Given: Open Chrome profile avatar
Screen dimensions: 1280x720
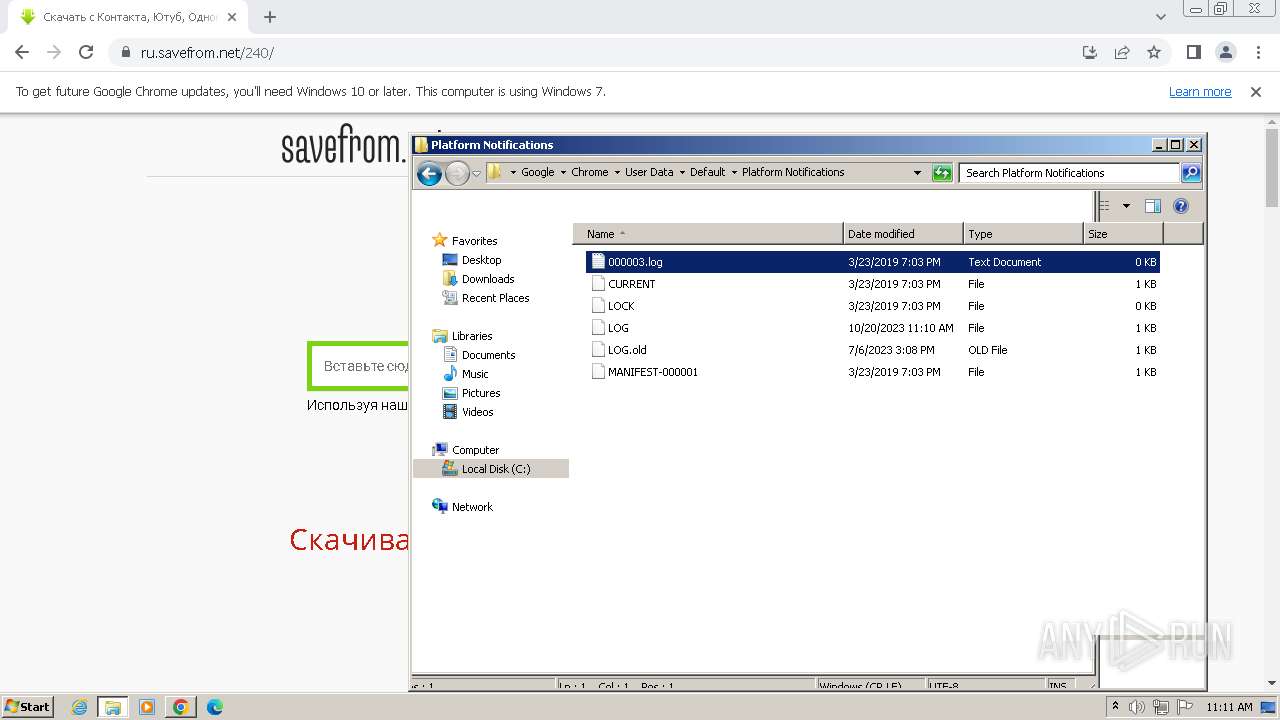Looking at the screenshot, I should 1226,52.
